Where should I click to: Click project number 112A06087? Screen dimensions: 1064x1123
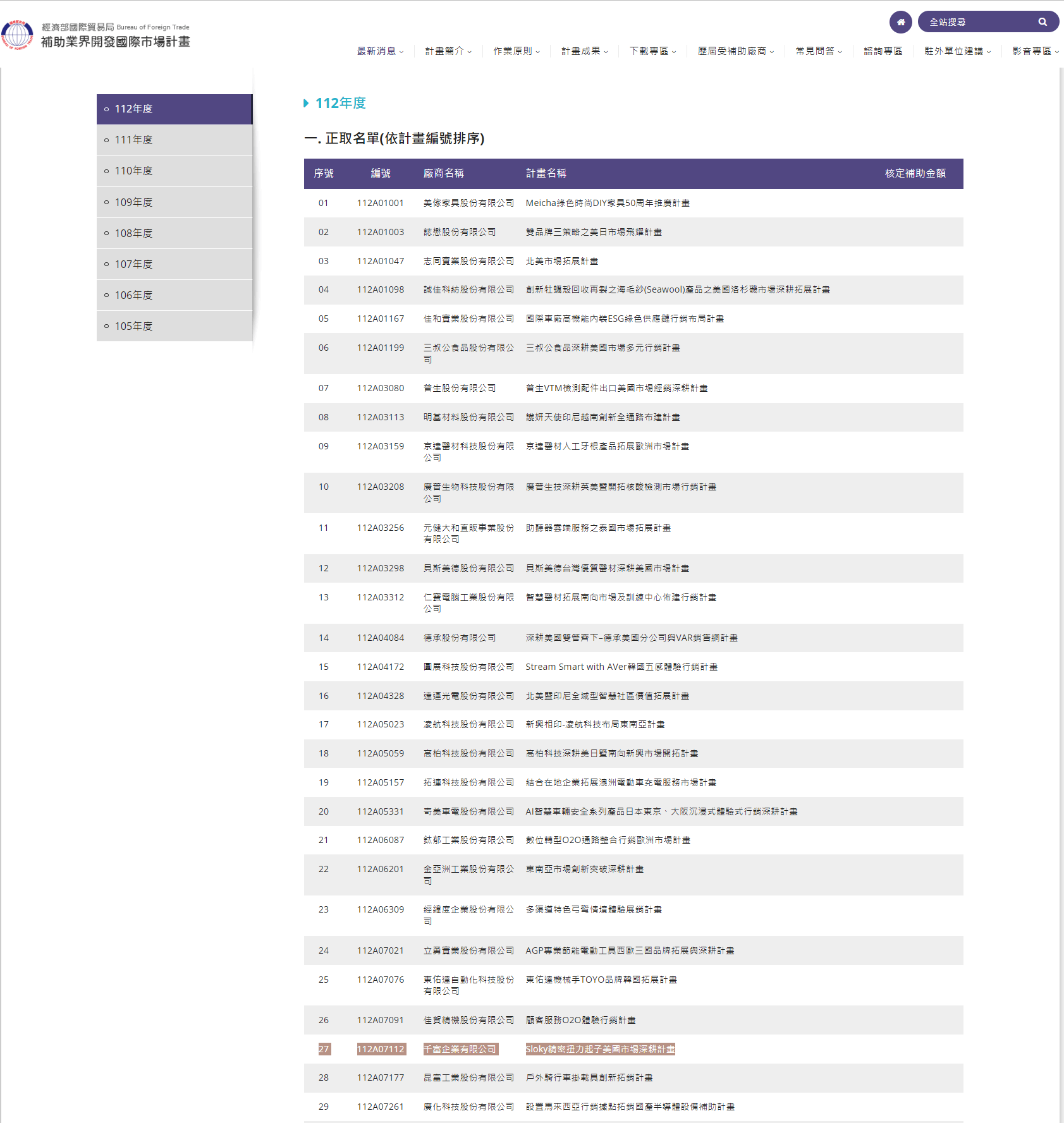381,840
